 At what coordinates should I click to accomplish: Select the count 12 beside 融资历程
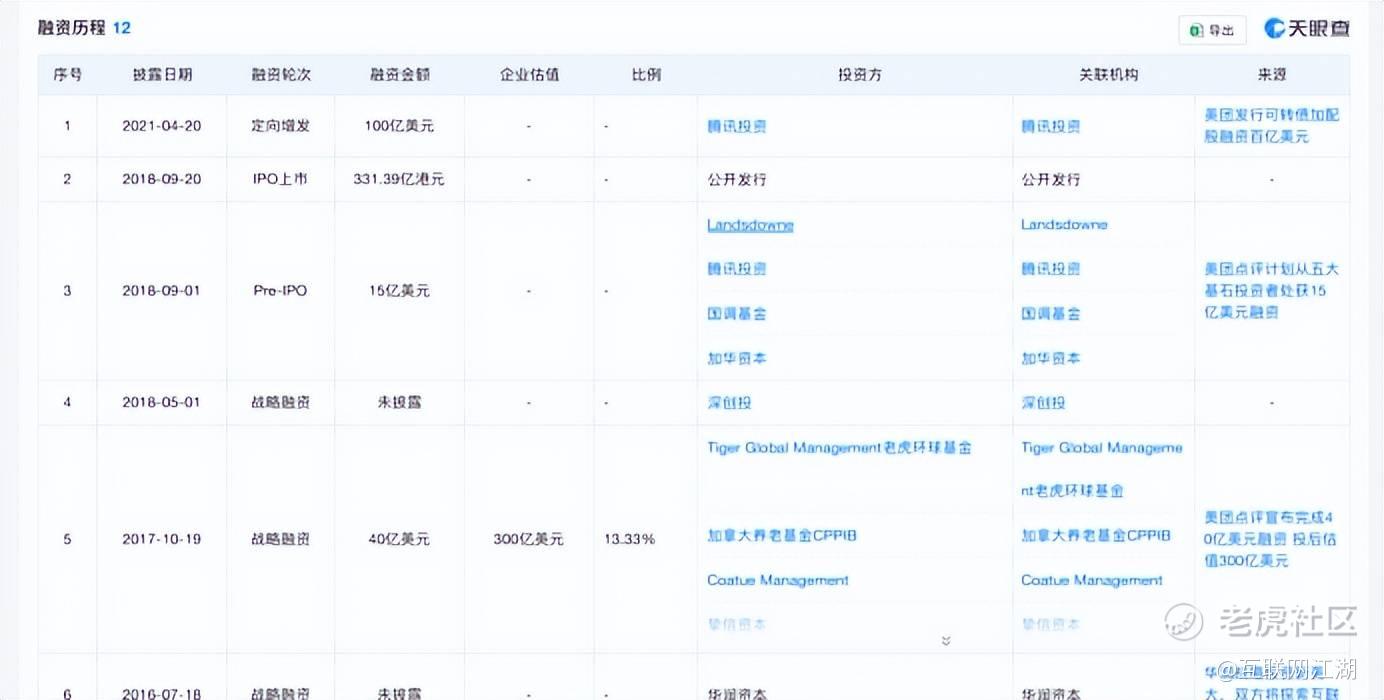[x=121, y=27]
